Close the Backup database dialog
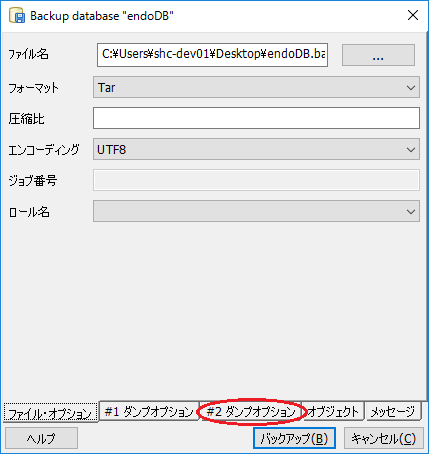Screen dimensions: 429x454 [x=413, y=15]
